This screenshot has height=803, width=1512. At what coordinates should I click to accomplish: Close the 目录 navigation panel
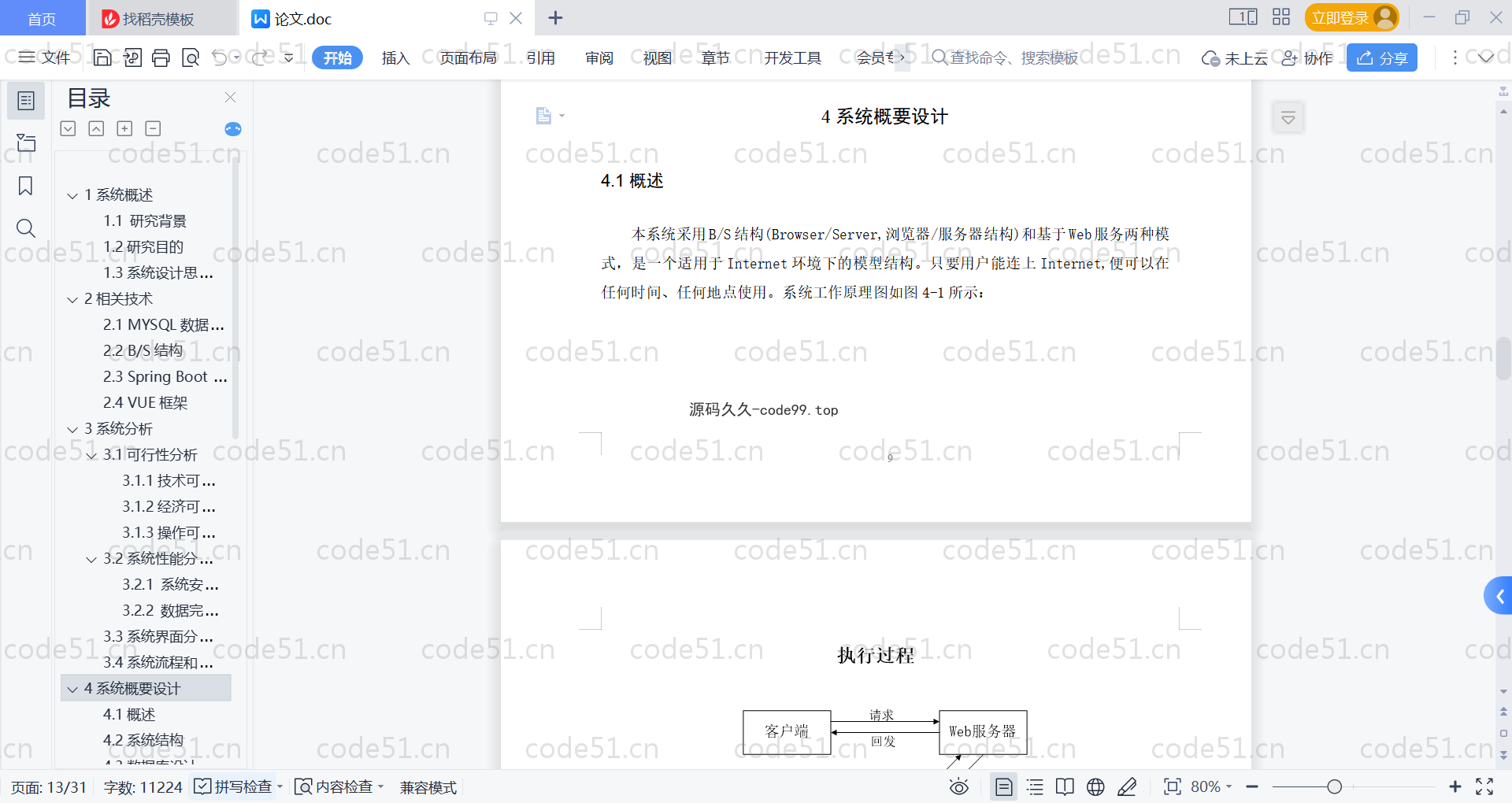pos(230,97)
